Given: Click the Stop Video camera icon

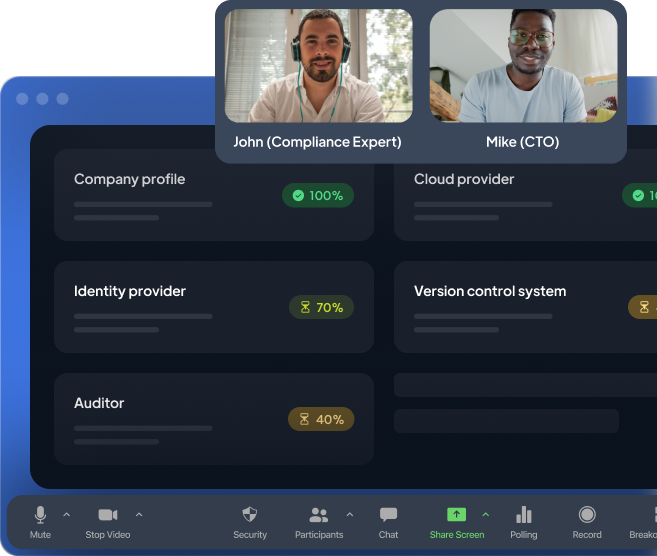Looking at the screenshot, I should [x=108, y=515].
